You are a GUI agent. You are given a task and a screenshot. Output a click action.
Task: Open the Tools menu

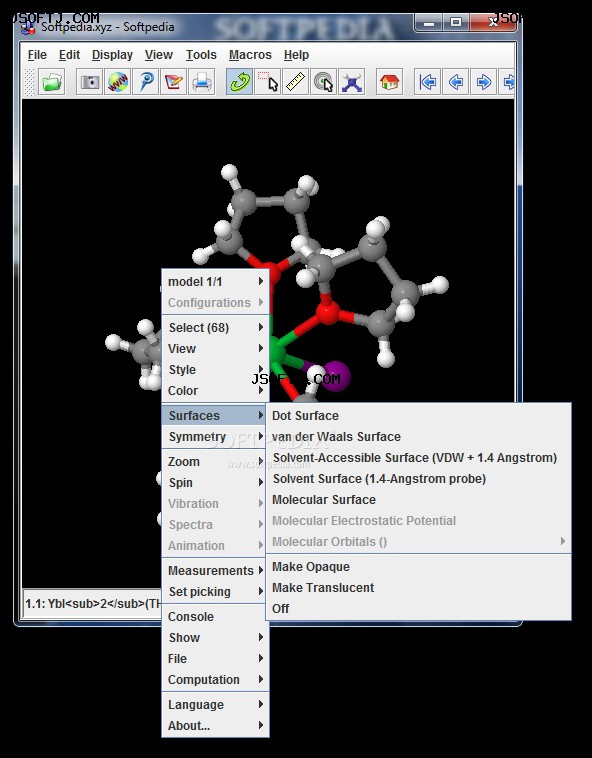[x=201, y=55]
